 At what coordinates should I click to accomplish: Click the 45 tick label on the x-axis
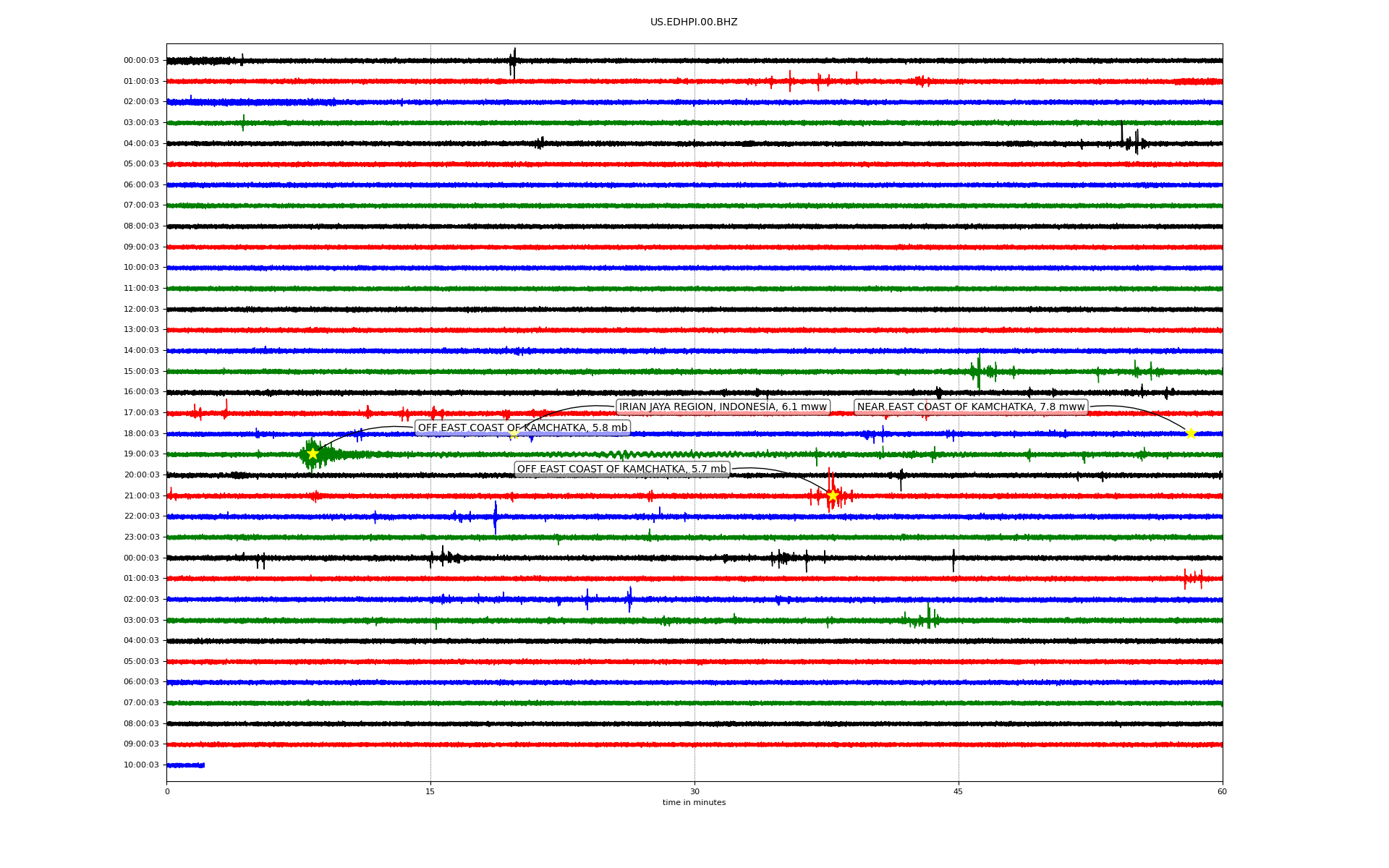coord(959,791)
